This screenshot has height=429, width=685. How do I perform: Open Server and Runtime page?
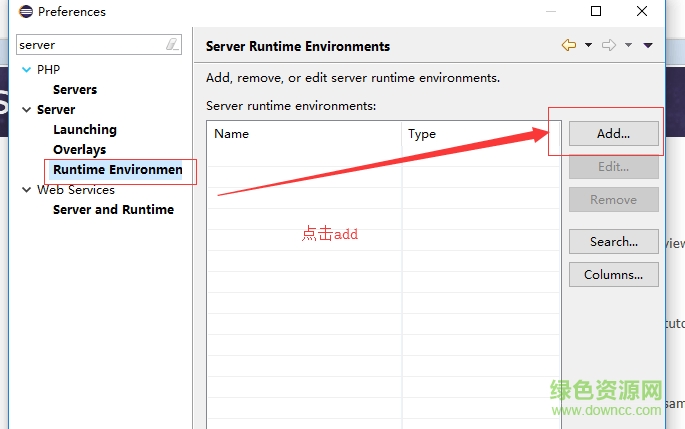click(114, 210)
